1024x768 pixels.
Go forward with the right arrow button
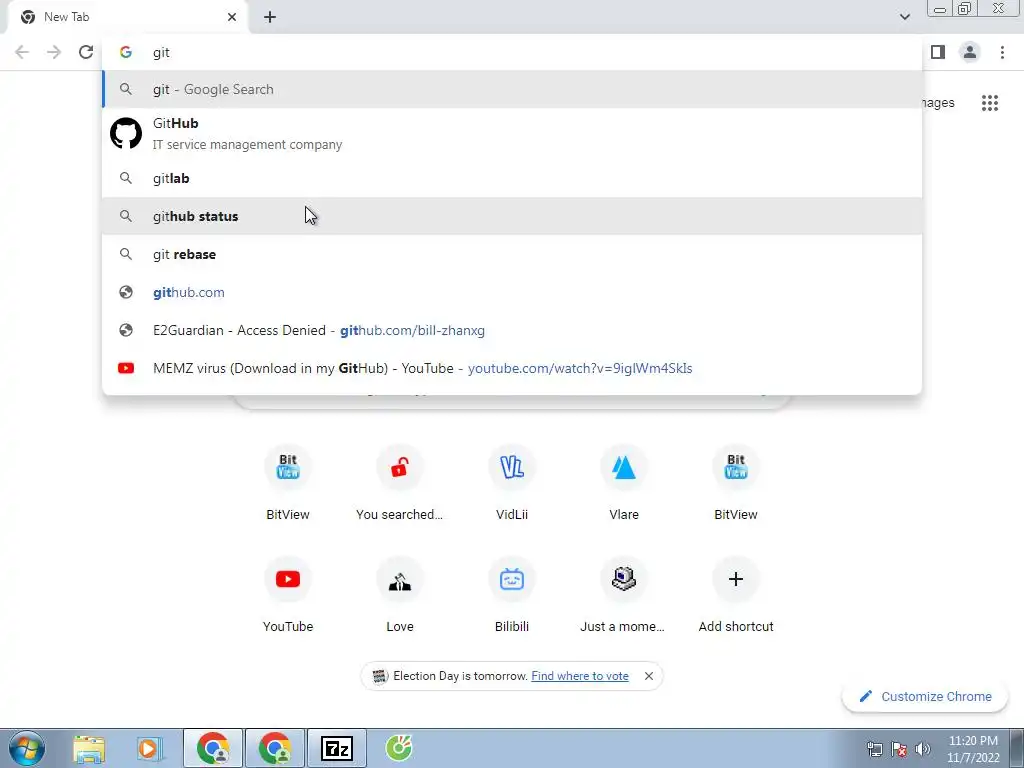[x=54, y=52]
